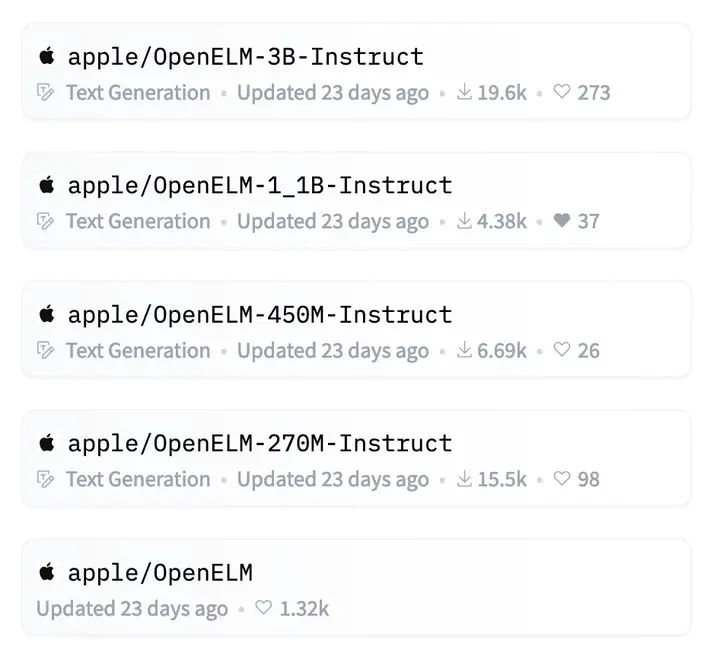Click Apple logo beside OpenELM-450M-Instruct

[46, 314]
